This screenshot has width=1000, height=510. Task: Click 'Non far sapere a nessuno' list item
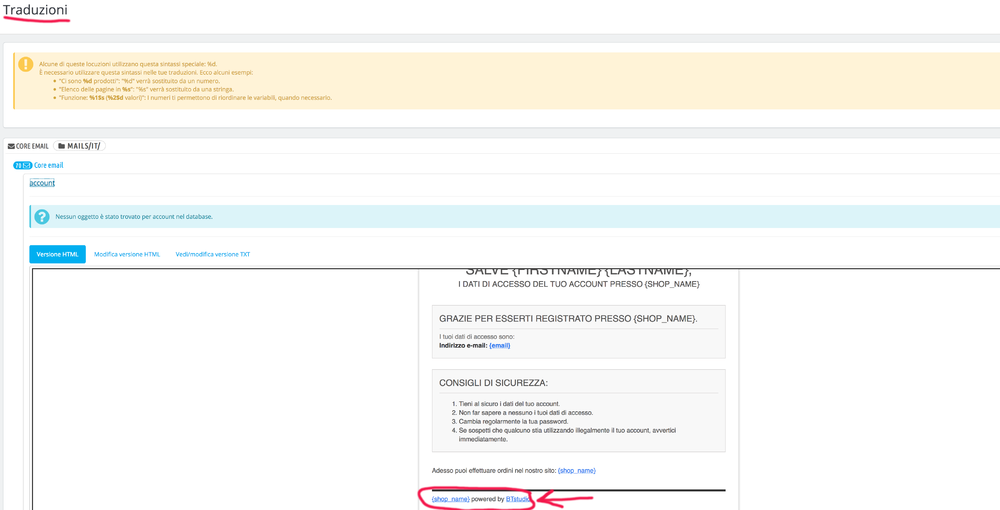[x=526, y=412]
